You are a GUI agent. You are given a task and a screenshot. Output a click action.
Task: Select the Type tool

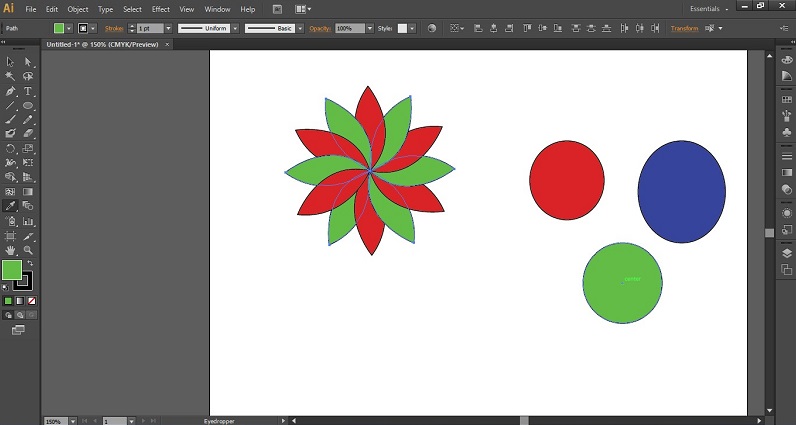coord(28,91)
